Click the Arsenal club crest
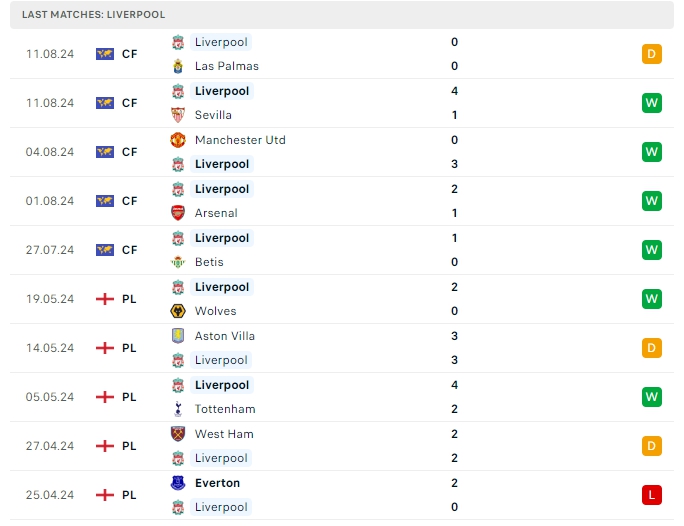684x526 pixels. click(177, 213)
